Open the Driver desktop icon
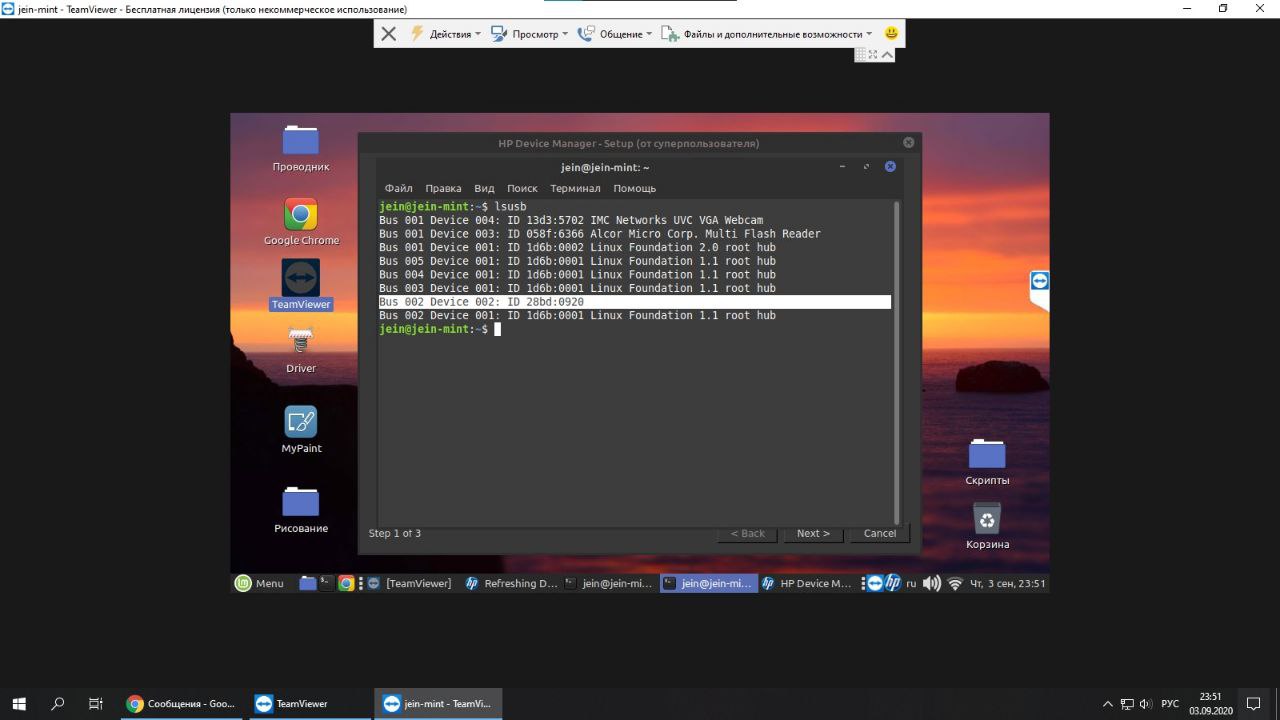The image size is (1280, 720). (x=301, y=350)
